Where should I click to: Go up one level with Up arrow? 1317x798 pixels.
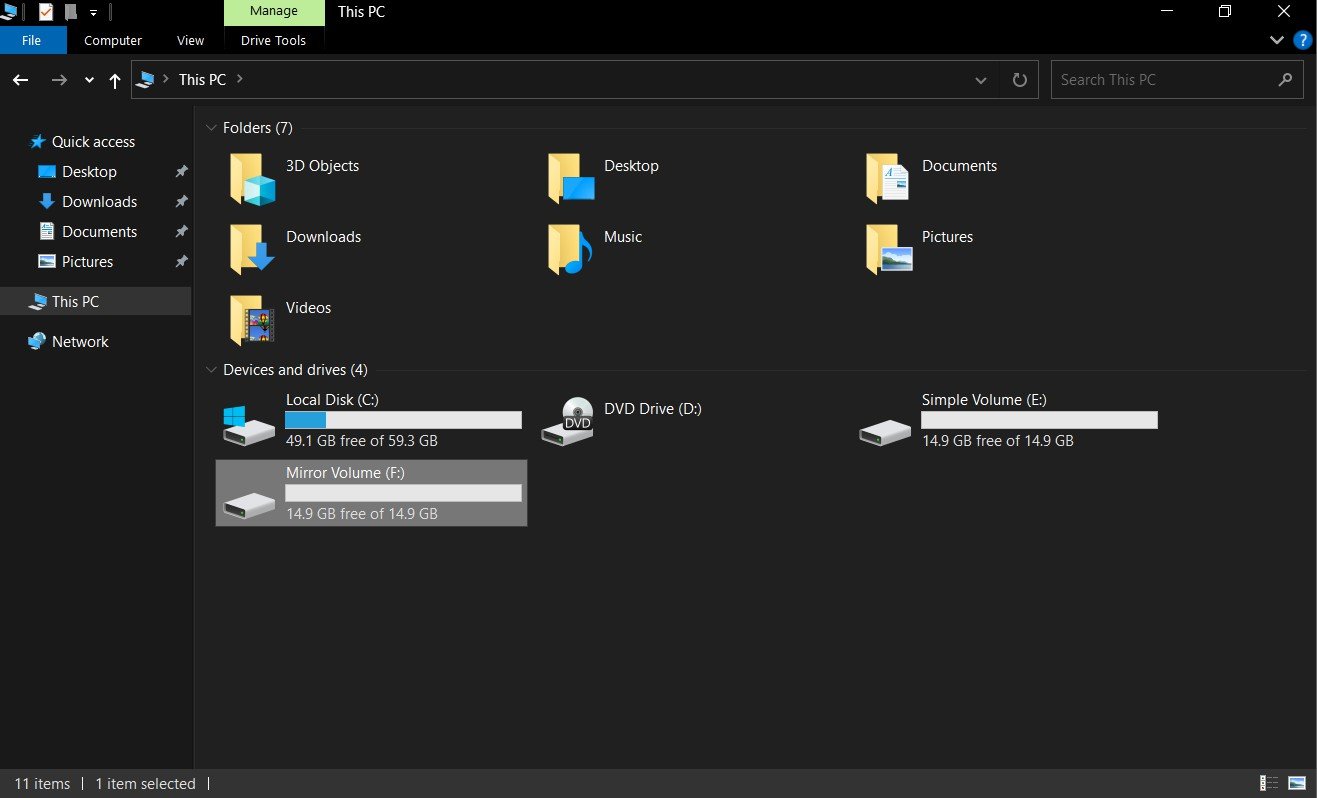pos(115,80)
